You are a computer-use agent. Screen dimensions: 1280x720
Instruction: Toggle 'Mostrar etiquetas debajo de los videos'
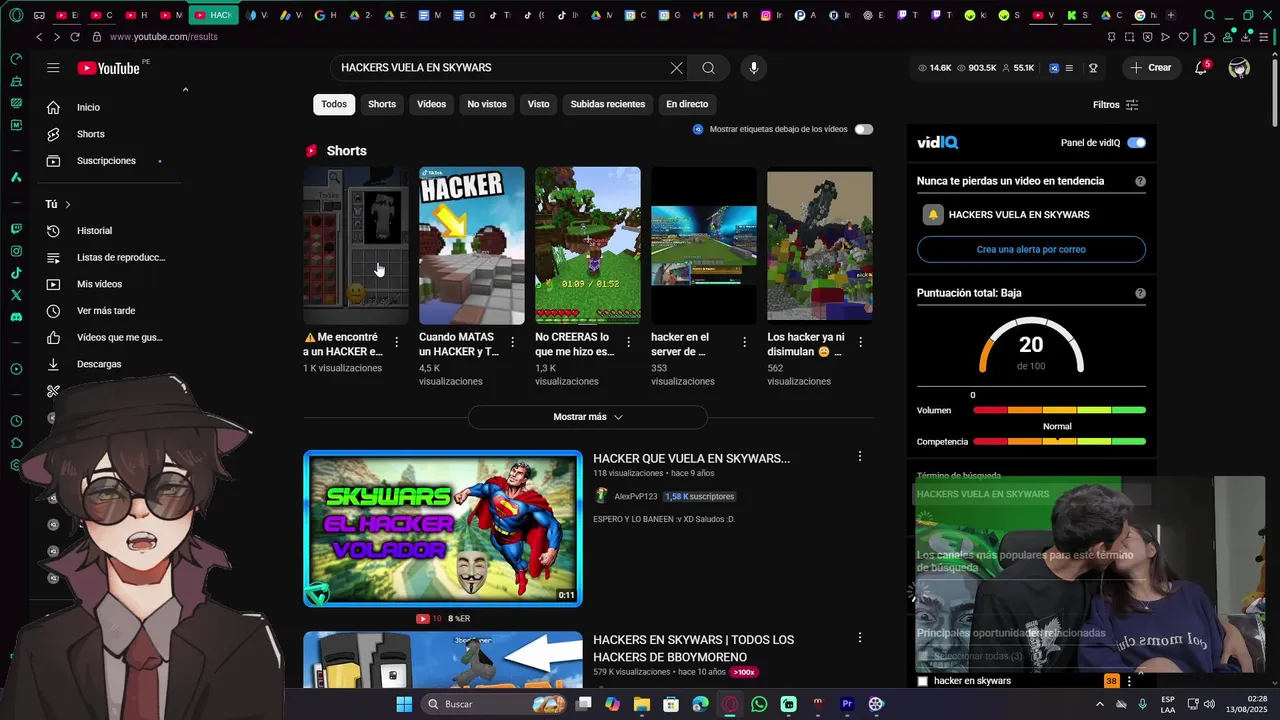point(864,129)
